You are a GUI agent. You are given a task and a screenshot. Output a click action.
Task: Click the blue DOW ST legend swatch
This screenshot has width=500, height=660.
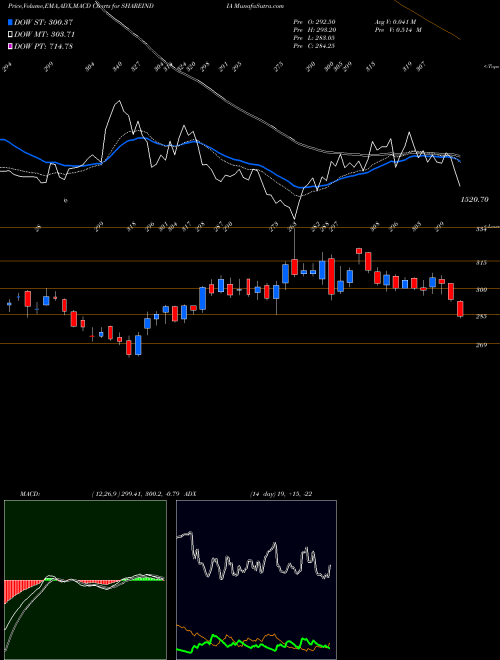coord(10,22)
